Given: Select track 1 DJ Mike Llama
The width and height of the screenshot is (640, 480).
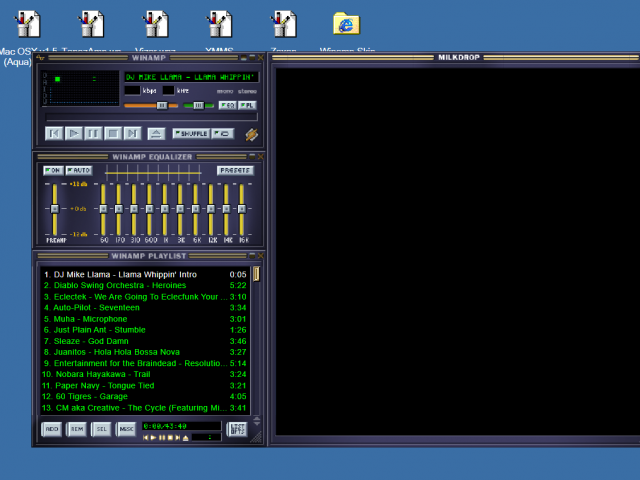Looking at the screenshot, I should tap(145, 274).
